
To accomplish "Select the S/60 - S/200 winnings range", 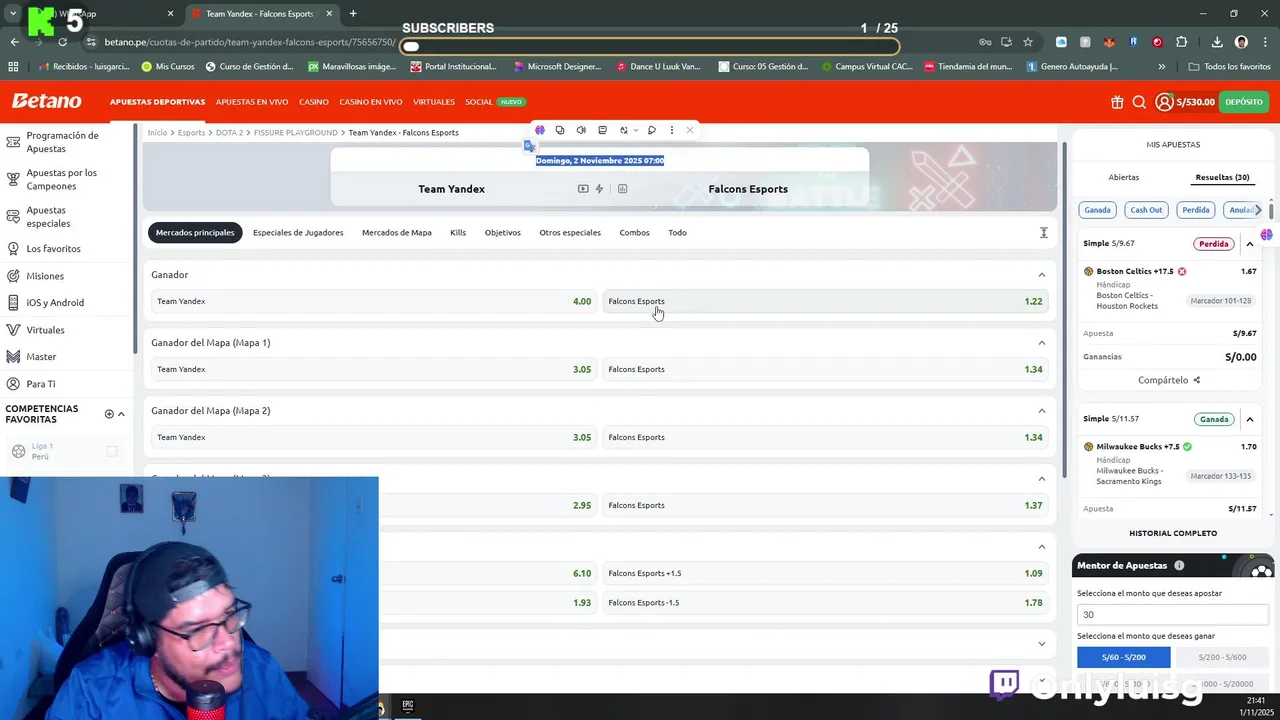I will pos(1124,657).
